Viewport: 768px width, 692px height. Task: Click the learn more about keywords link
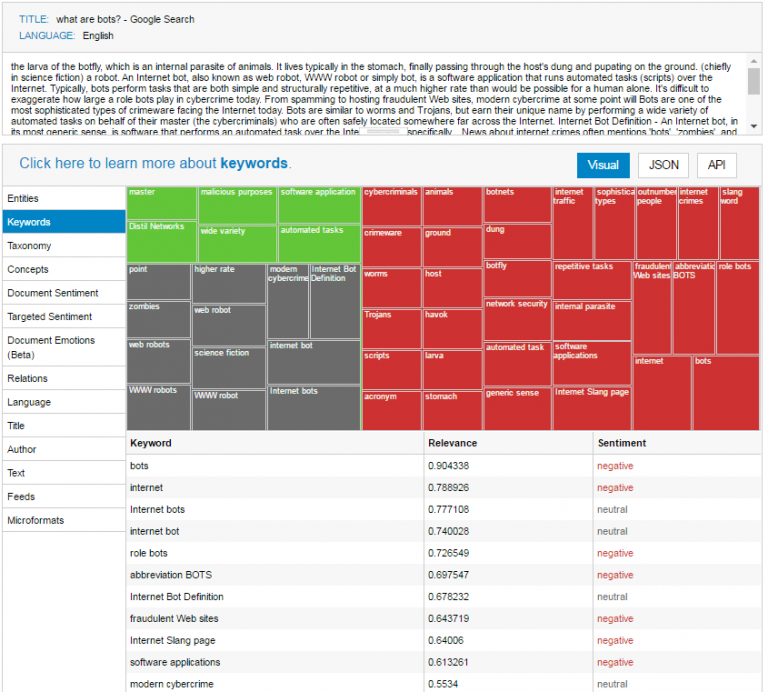click(x=155, y=163)
